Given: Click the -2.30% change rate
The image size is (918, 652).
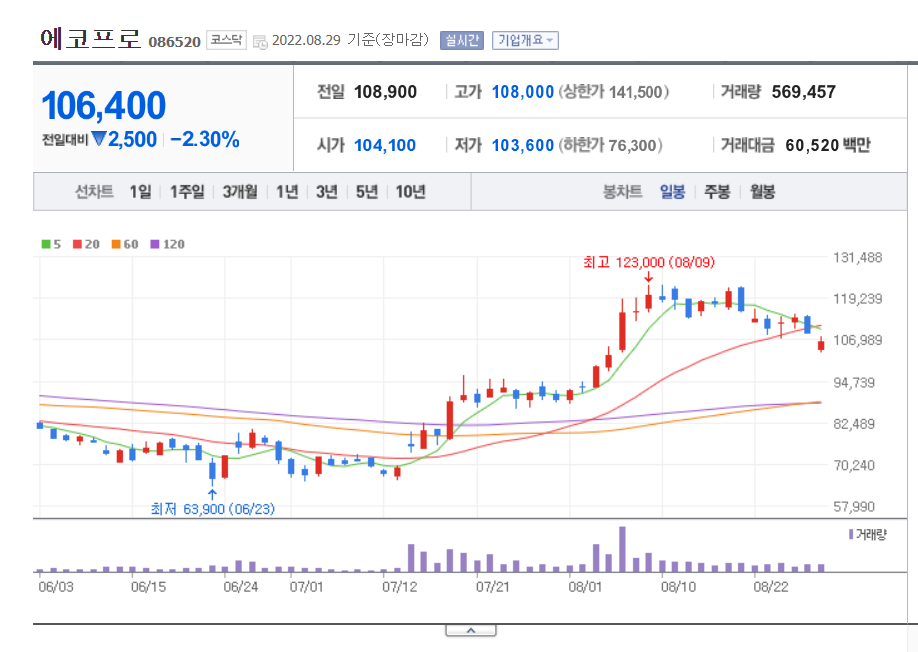Looking at the screenshot, I should coord(205,139).
